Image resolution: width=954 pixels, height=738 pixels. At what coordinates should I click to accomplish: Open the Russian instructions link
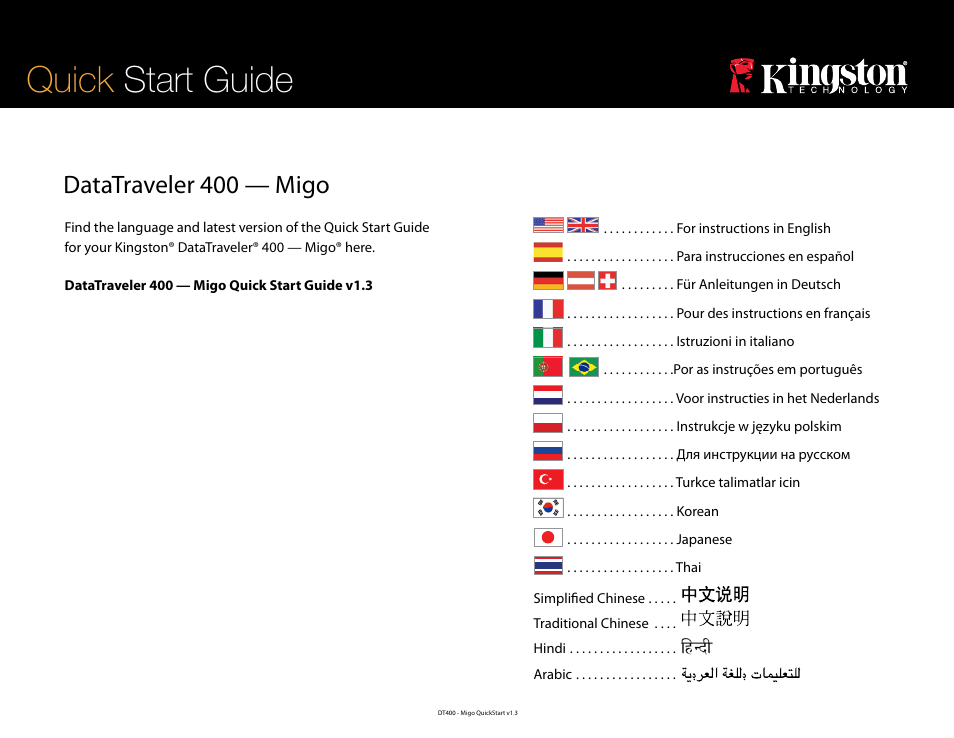[763, 454]
